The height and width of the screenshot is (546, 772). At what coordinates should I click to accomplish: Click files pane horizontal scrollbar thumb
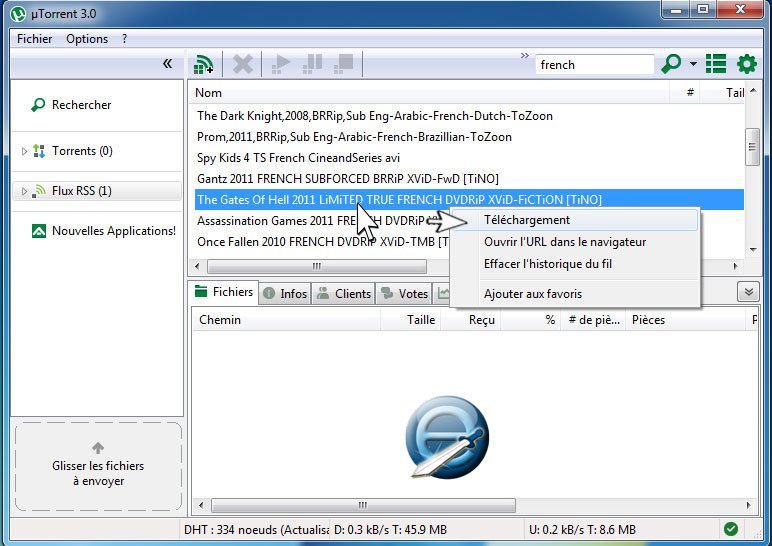click(x=363, y=505)
